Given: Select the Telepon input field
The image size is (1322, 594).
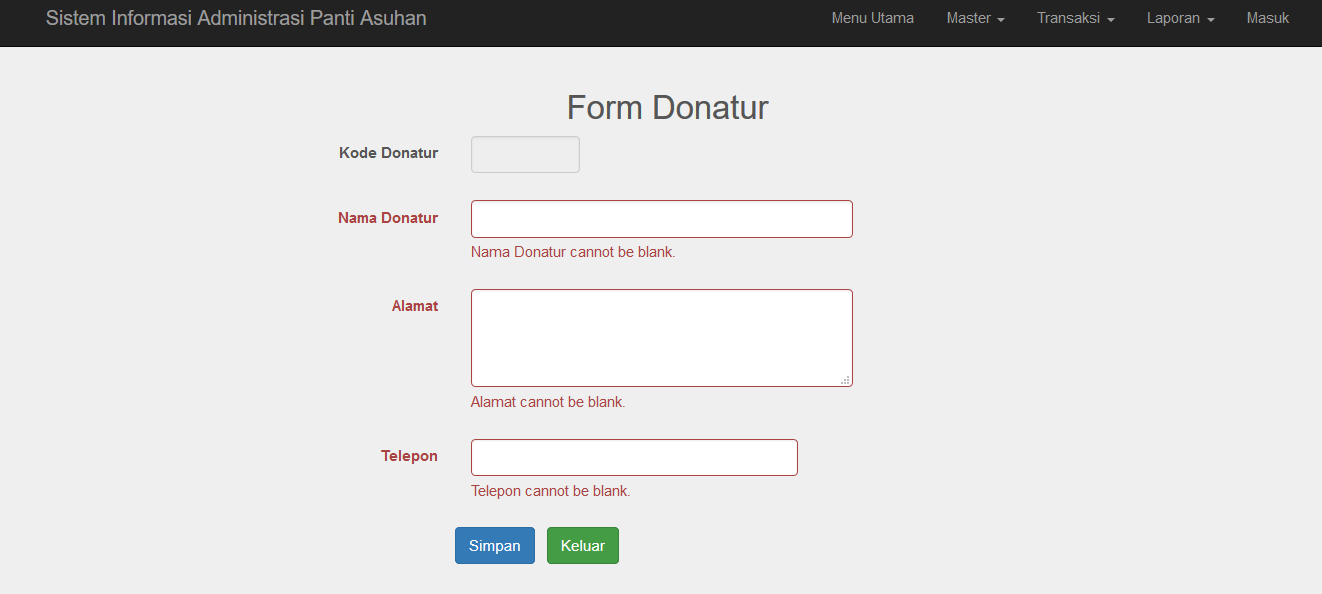Looking at the screenshot, I should coord(634,457).
